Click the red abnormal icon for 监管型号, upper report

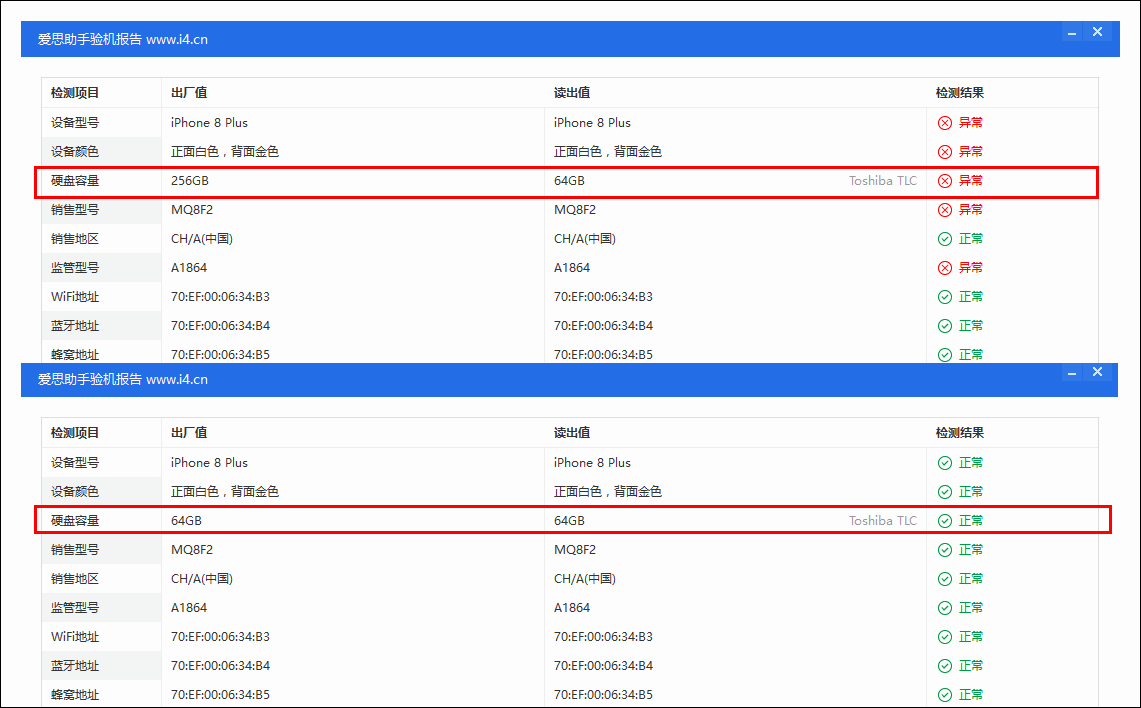tap(944, 268)
